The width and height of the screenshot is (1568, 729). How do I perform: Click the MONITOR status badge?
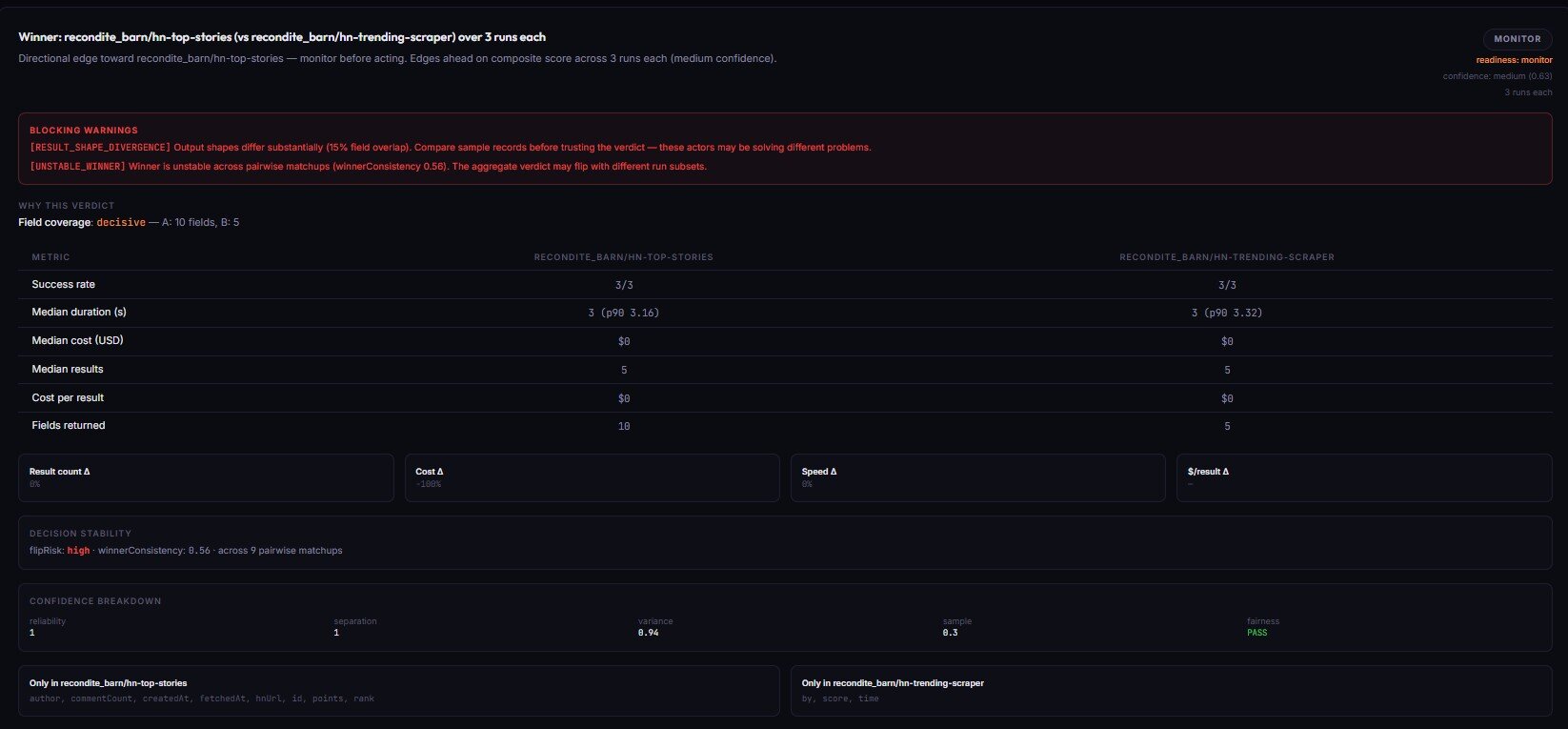pyautogui.click(x=1517, y=39)
